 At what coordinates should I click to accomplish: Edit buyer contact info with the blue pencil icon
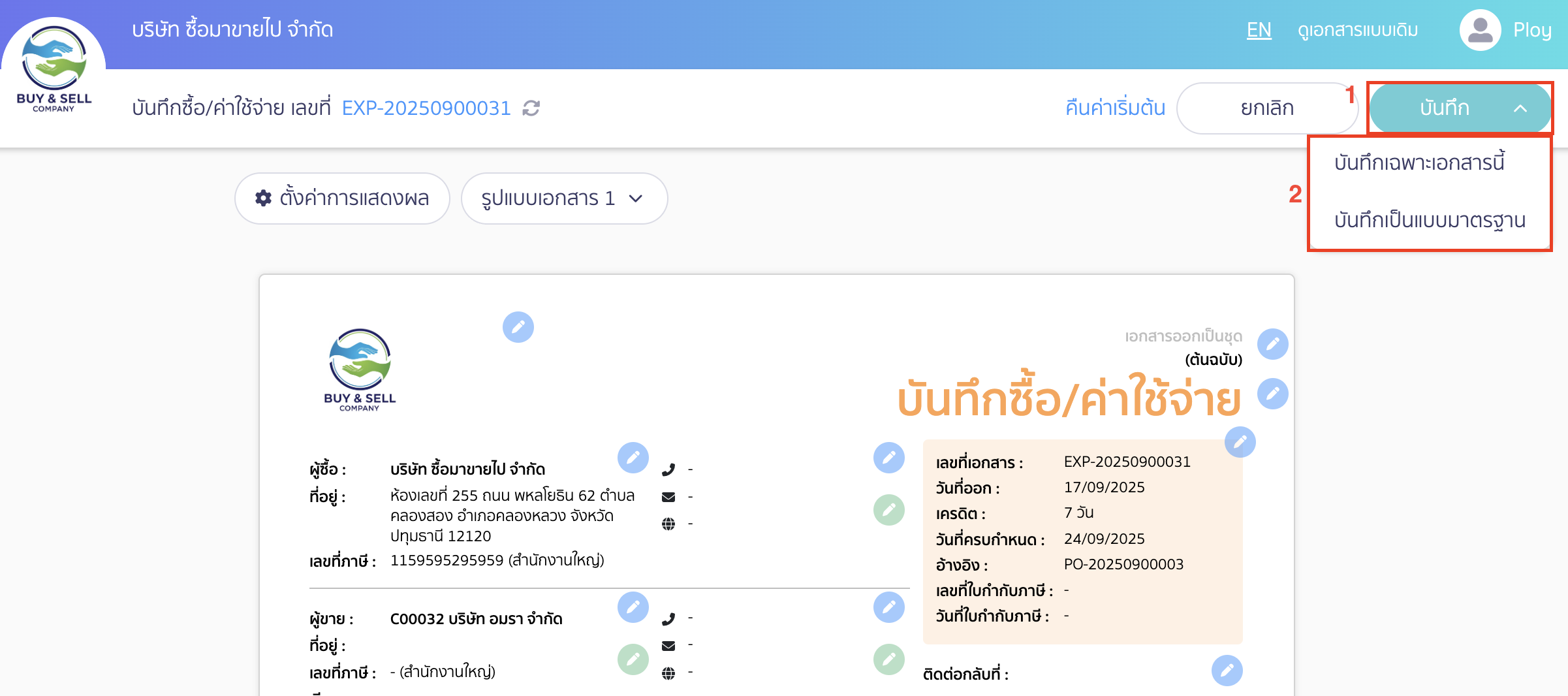[x=889, y=458]
